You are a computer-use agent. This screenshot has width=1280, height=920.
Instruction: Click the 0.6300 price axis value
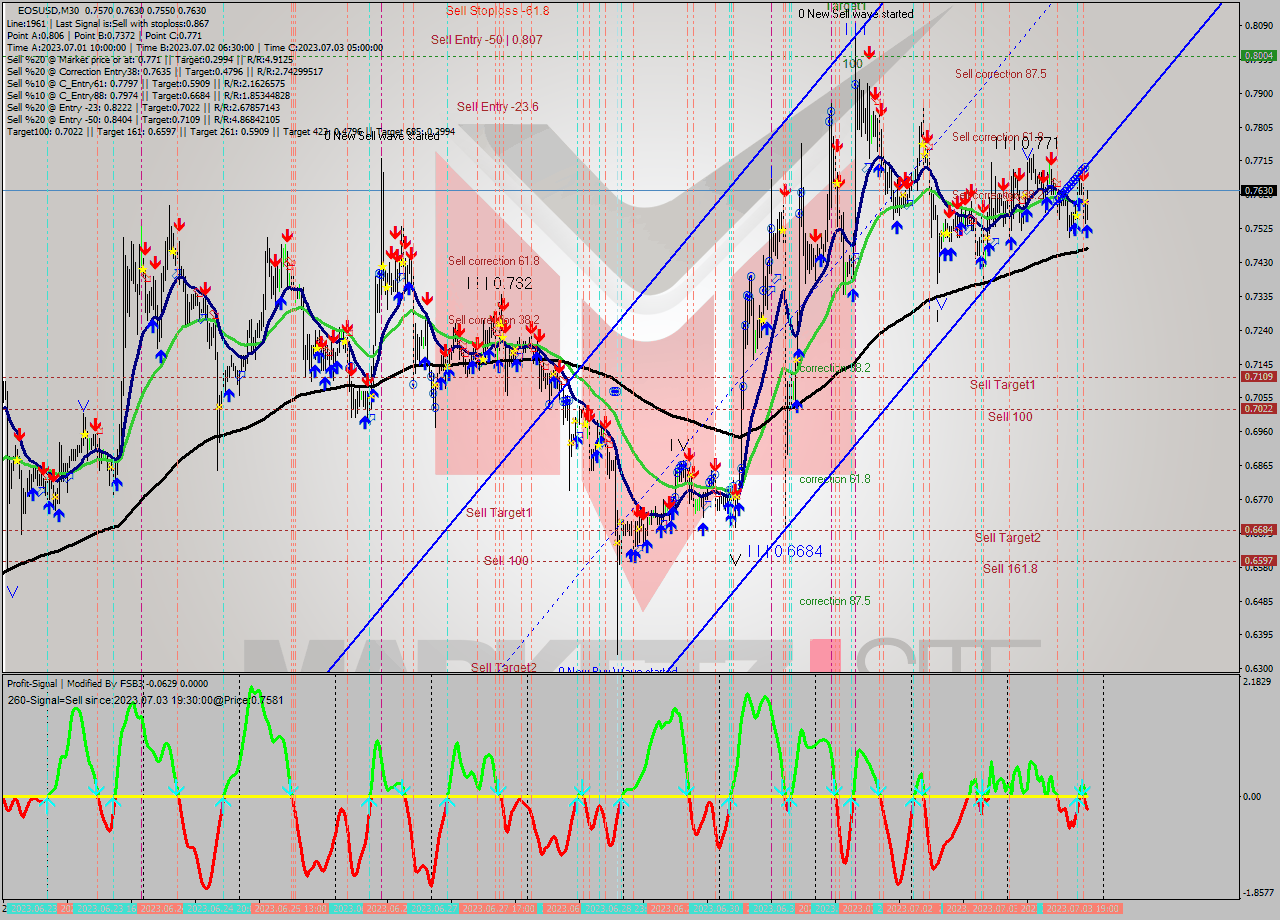click(1259, 667)
